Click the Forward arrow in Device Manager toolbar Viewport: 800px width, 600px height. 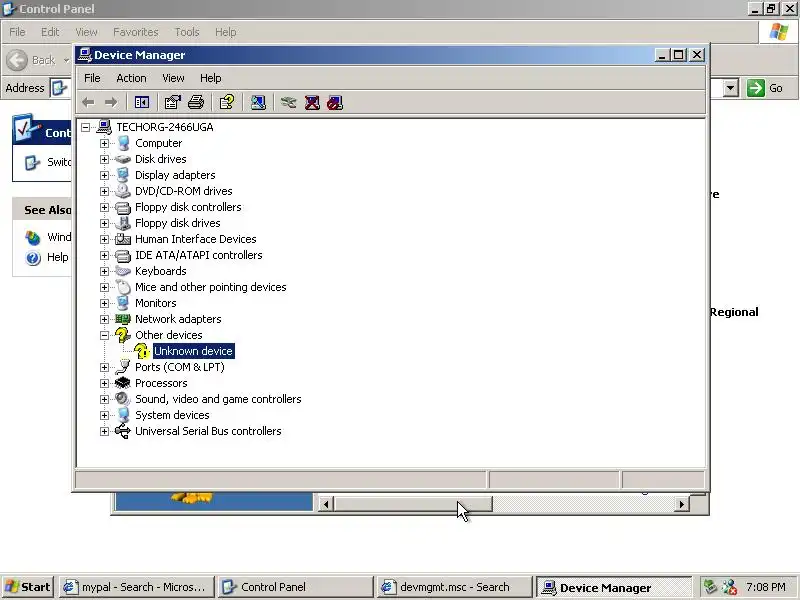pos(111,103)
